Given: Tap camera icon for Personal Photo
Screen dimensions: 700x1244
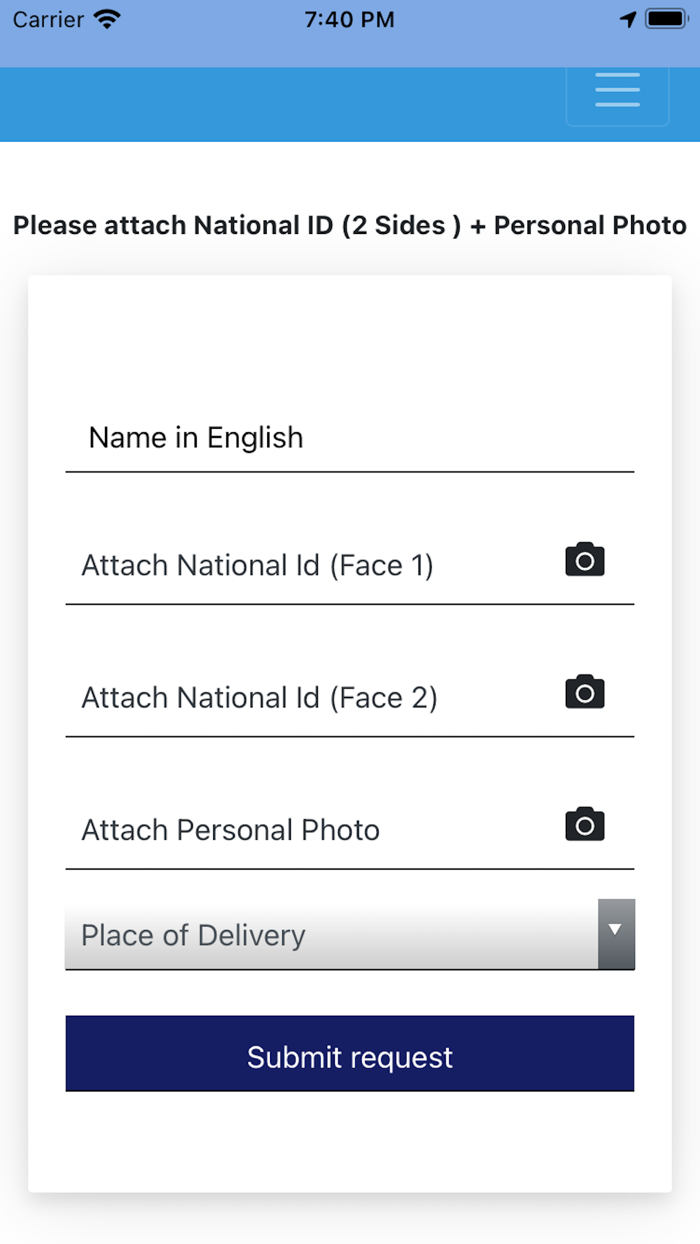Looking at the screenshot, I should click(585, 825).
